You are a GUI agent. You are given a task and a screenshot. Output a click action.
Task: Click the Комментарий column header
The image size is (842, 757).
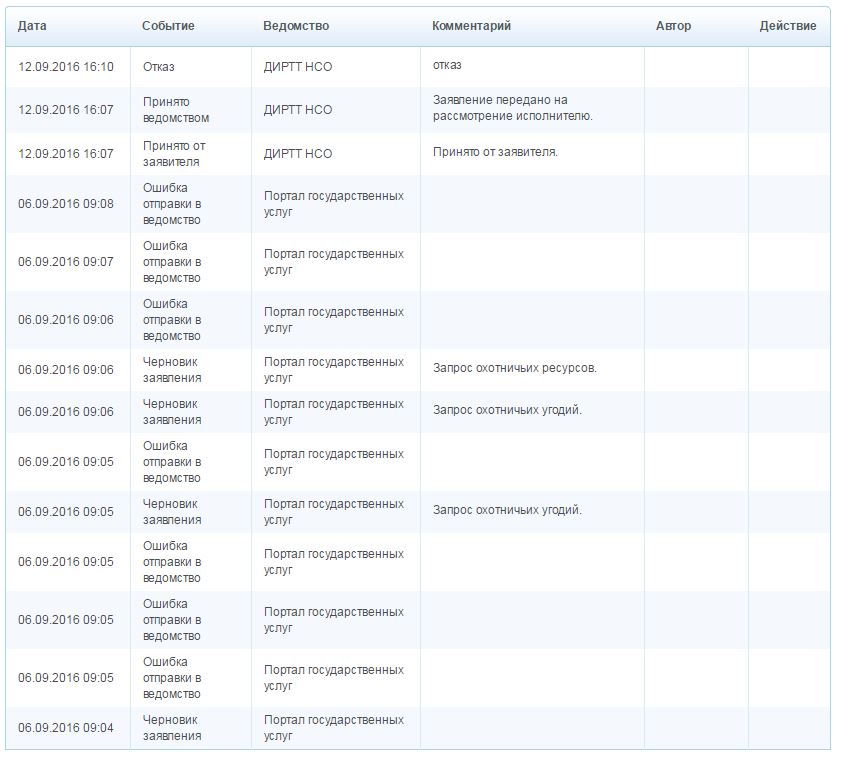click(471, 26)
